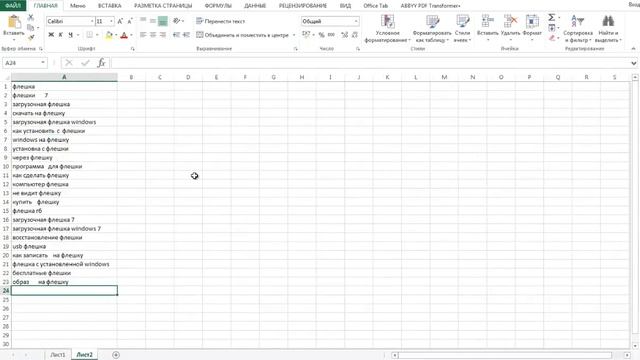Click the decrease decimal icon
640x360 pixels.
(355, 35)
